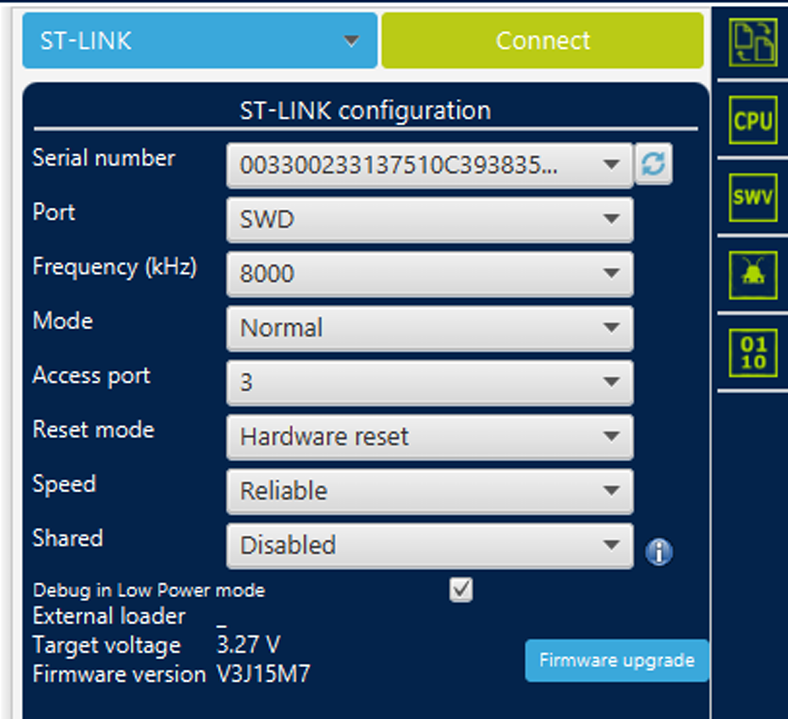Expand the Access port dropdown

click(430, 382)
